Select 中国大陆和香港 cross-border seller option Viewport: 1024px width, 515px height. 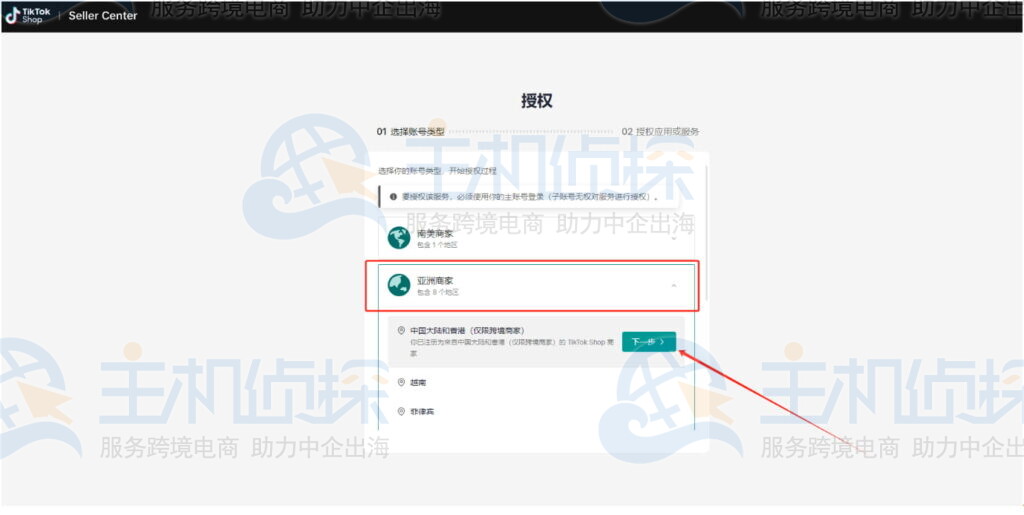(536, 341)
